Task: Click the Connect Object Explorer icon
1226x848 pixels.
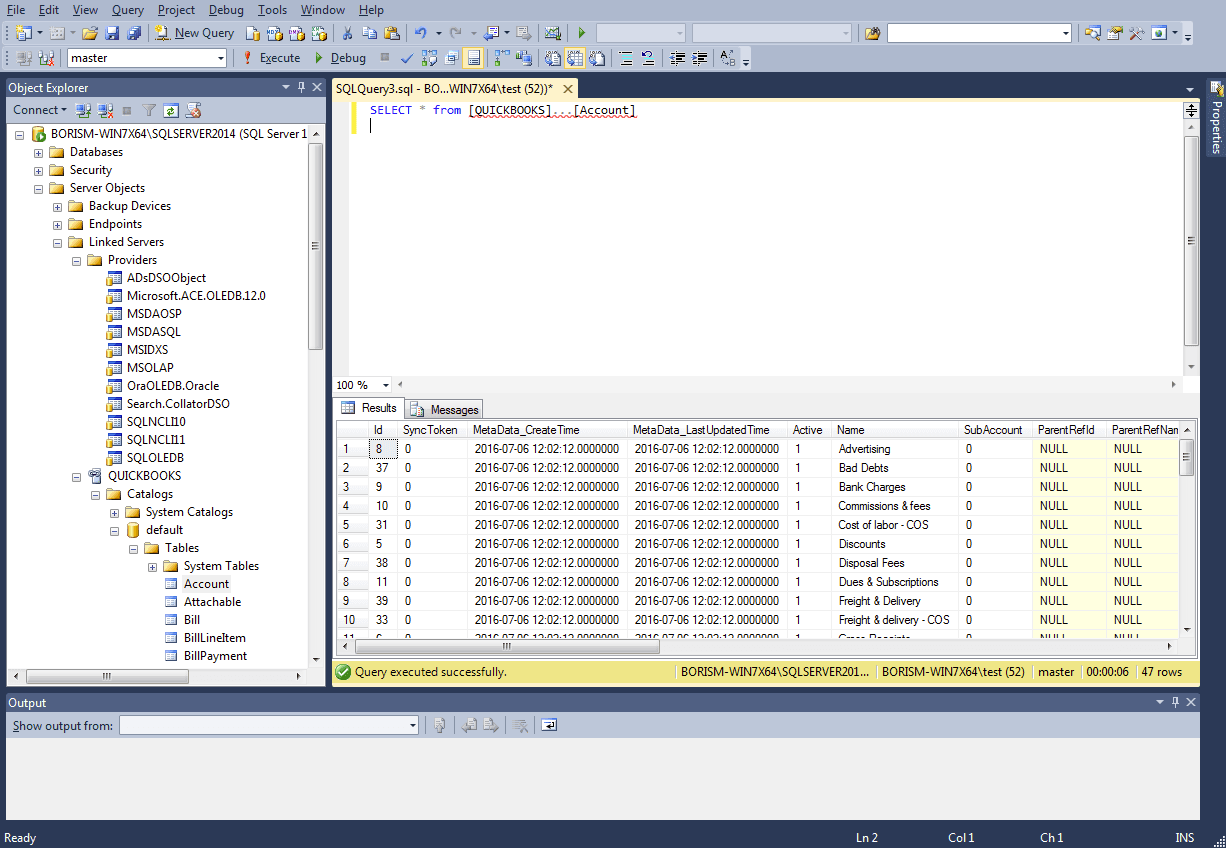Action: (84, 110)
